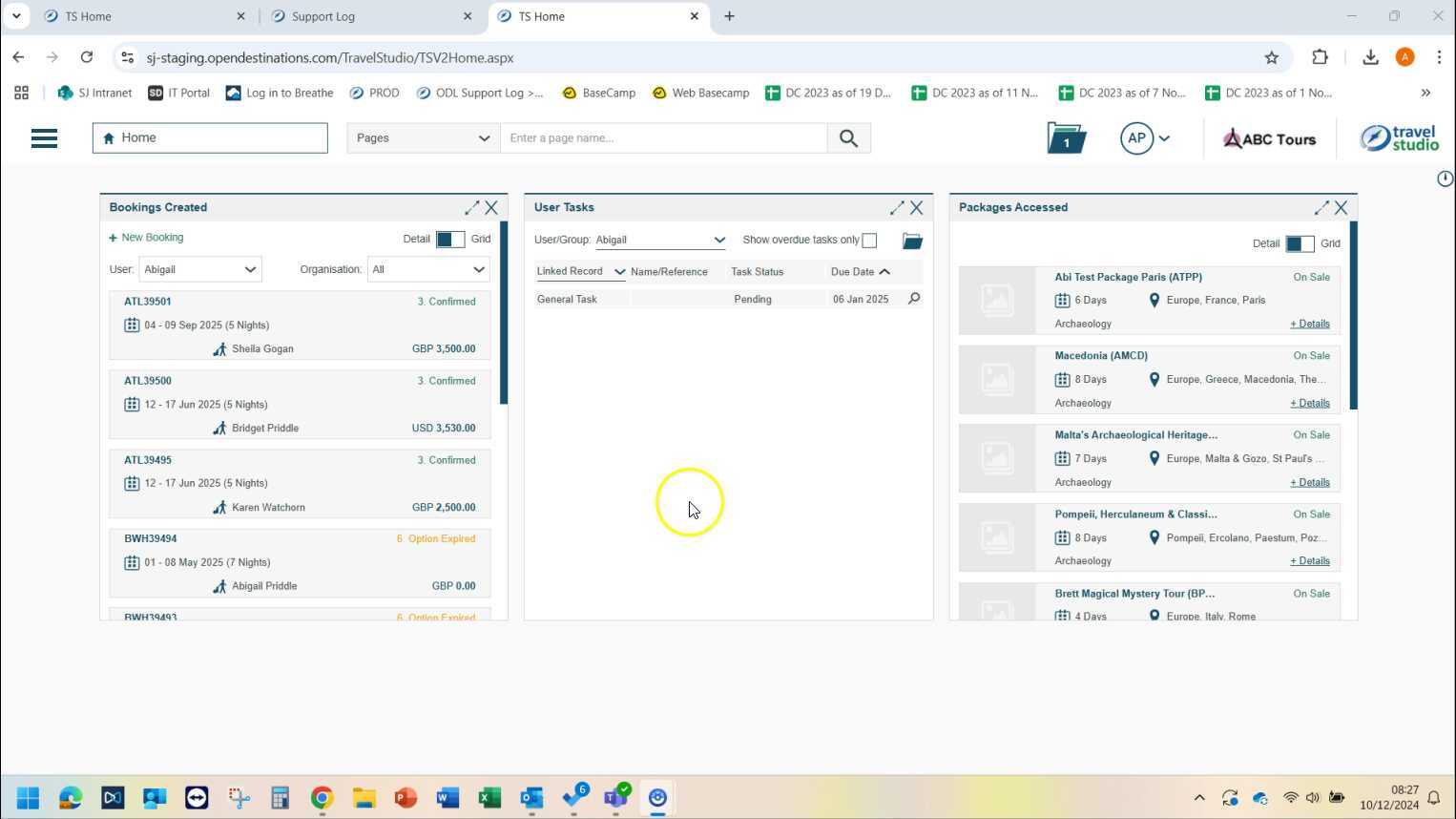Expand the Packages Accessed panel
1456x819 pixels.
coord(1321,207)
